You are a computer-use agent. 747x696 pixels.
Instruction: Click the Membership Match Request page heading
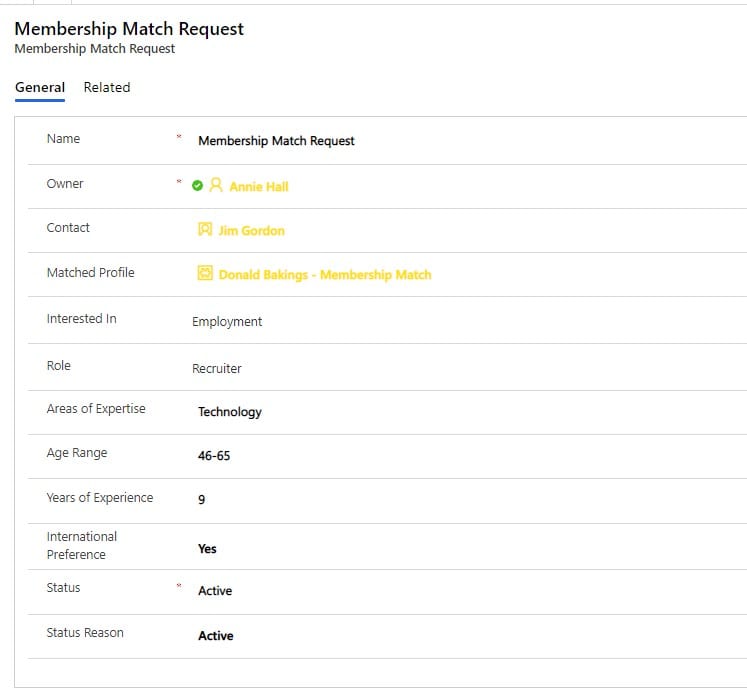(129, 29)
